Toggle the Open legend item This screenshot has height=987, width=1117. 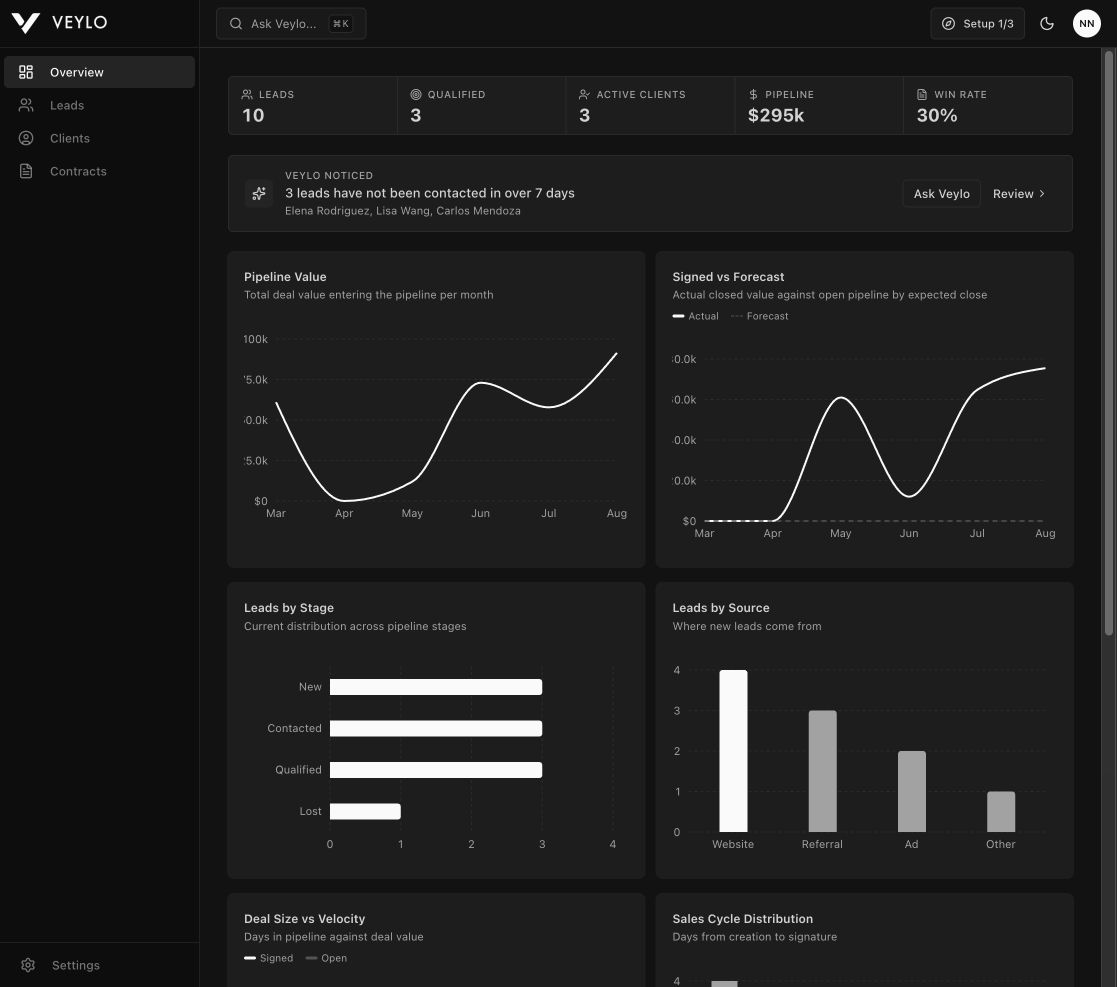(326, 958)
